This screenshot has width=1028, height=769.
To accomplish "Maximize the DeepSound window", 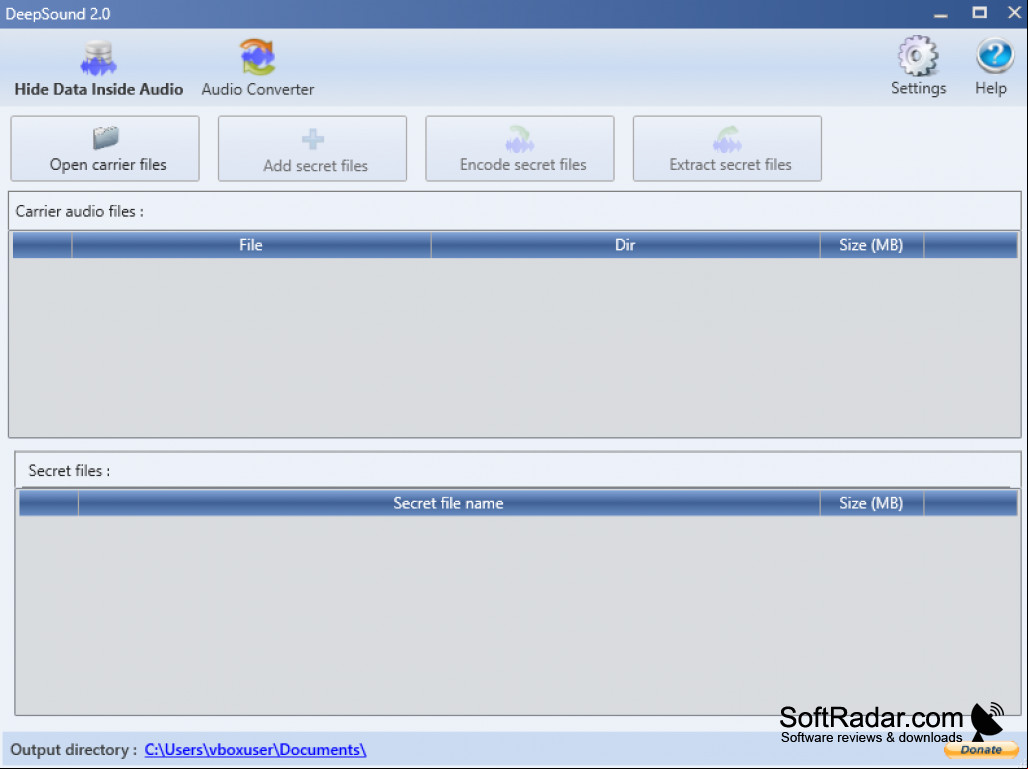I will coord(979,12).
